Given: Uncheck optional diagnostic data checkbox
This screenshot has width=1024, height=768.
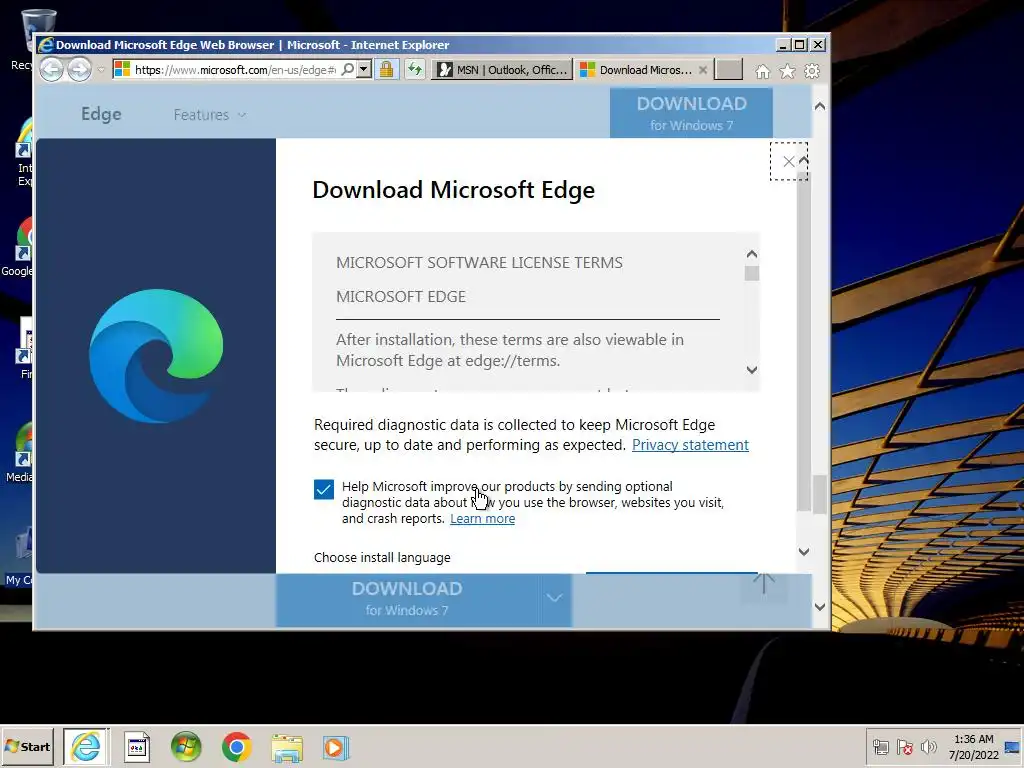Looking at the screenshot, I should point(323,489).
